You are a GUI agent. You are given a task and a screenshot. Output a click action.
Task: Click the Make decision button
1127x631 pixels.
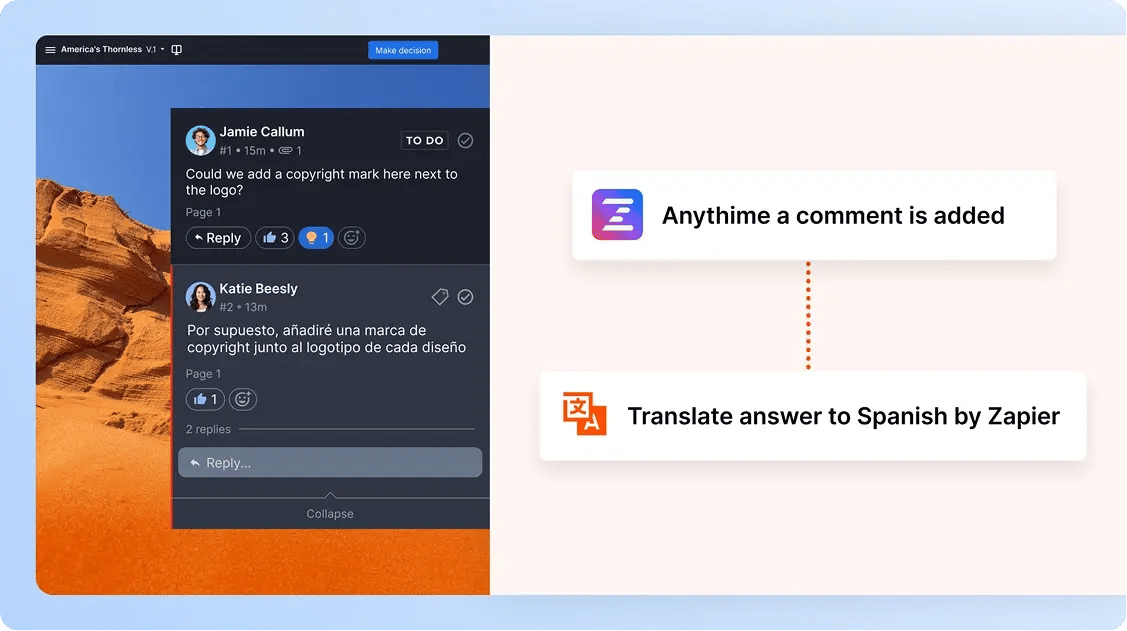point(402,49)
